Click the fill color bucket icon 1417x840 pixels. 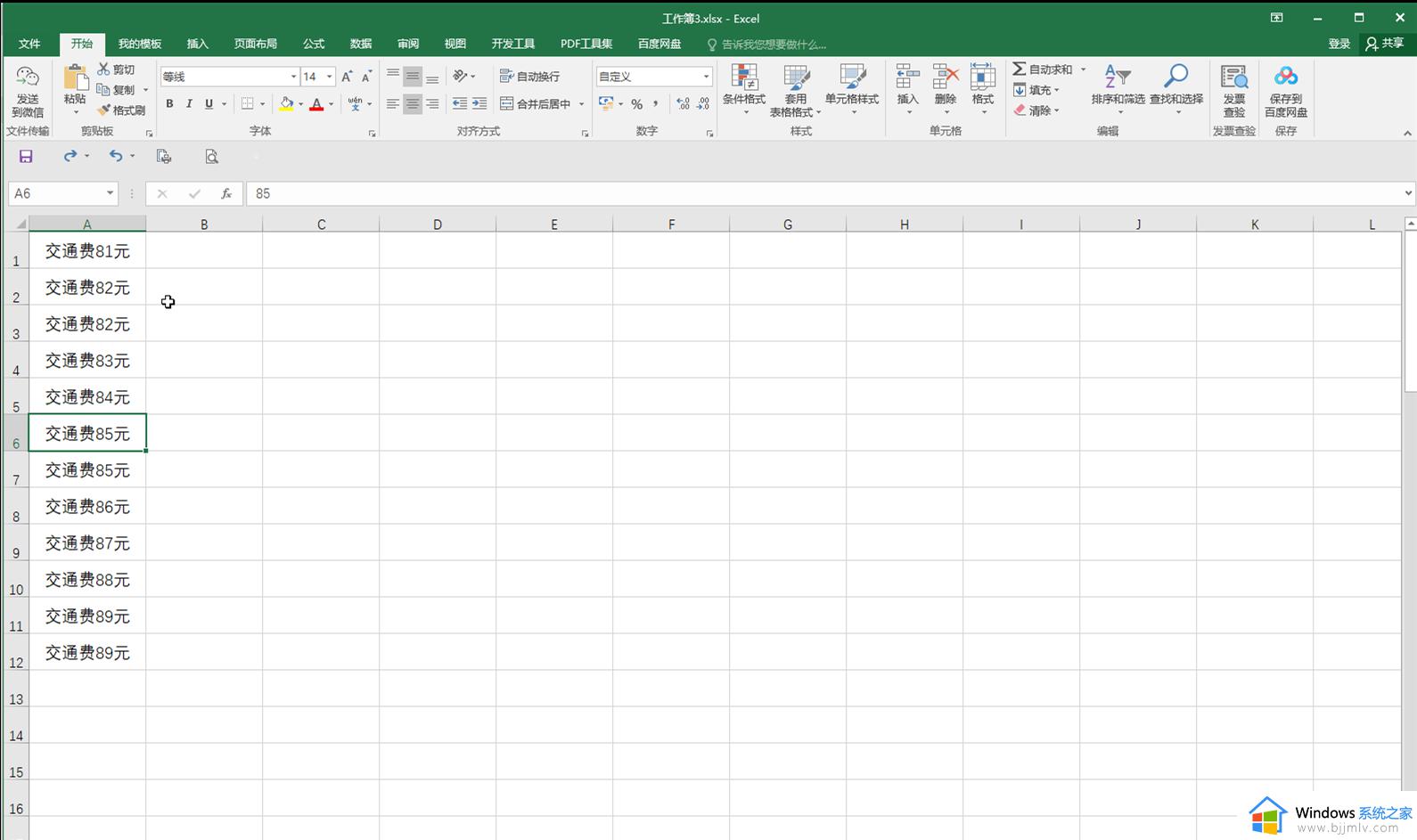click(286, 104)
